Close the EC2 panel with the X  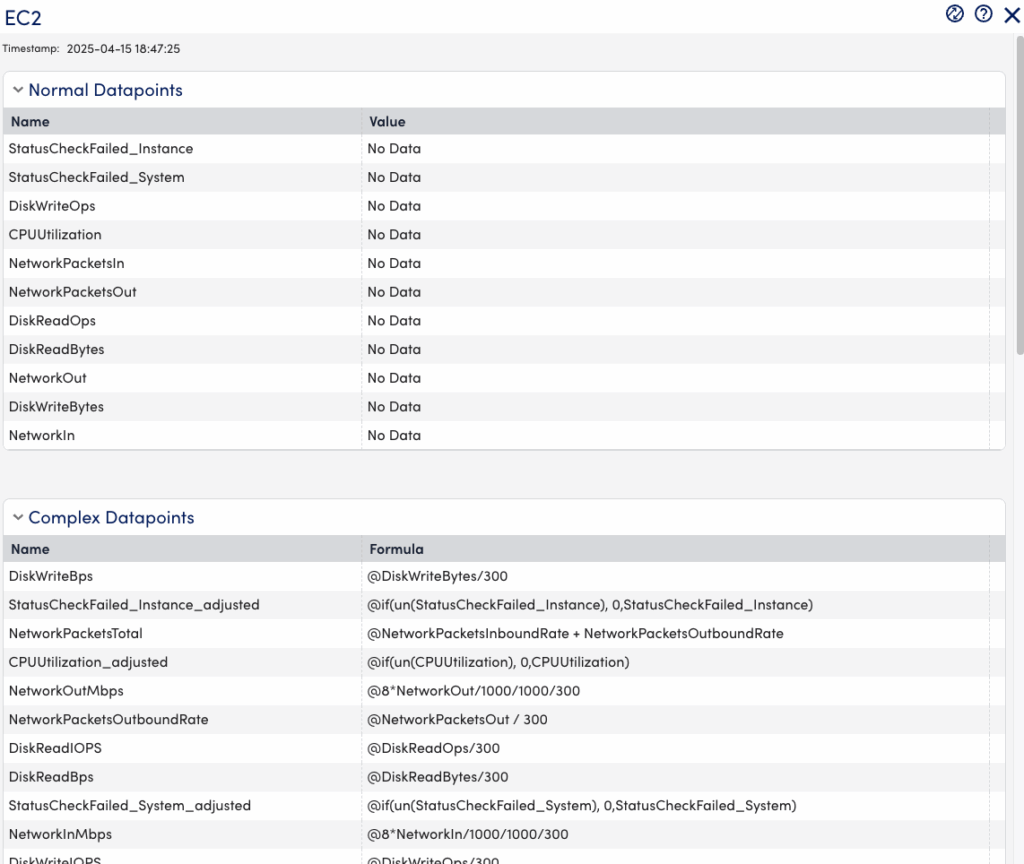tap(1012, 14)
